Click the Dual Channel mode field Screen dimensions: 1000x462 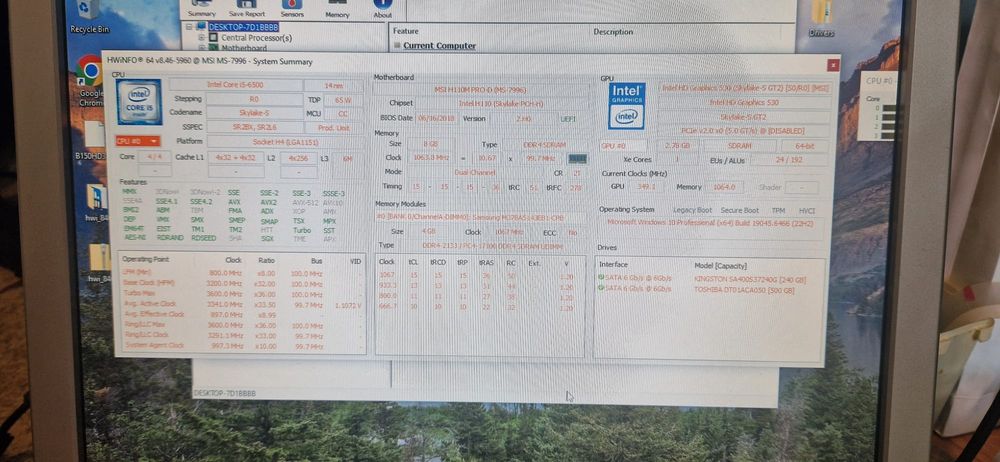474,172
